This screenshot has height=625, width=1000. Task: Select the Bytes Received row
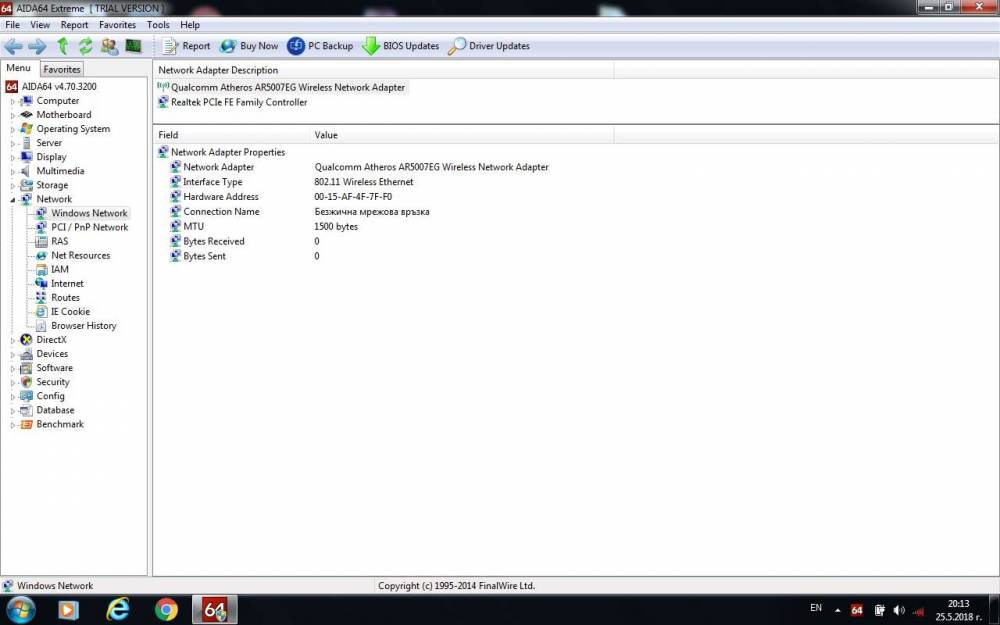pos(245,241)
